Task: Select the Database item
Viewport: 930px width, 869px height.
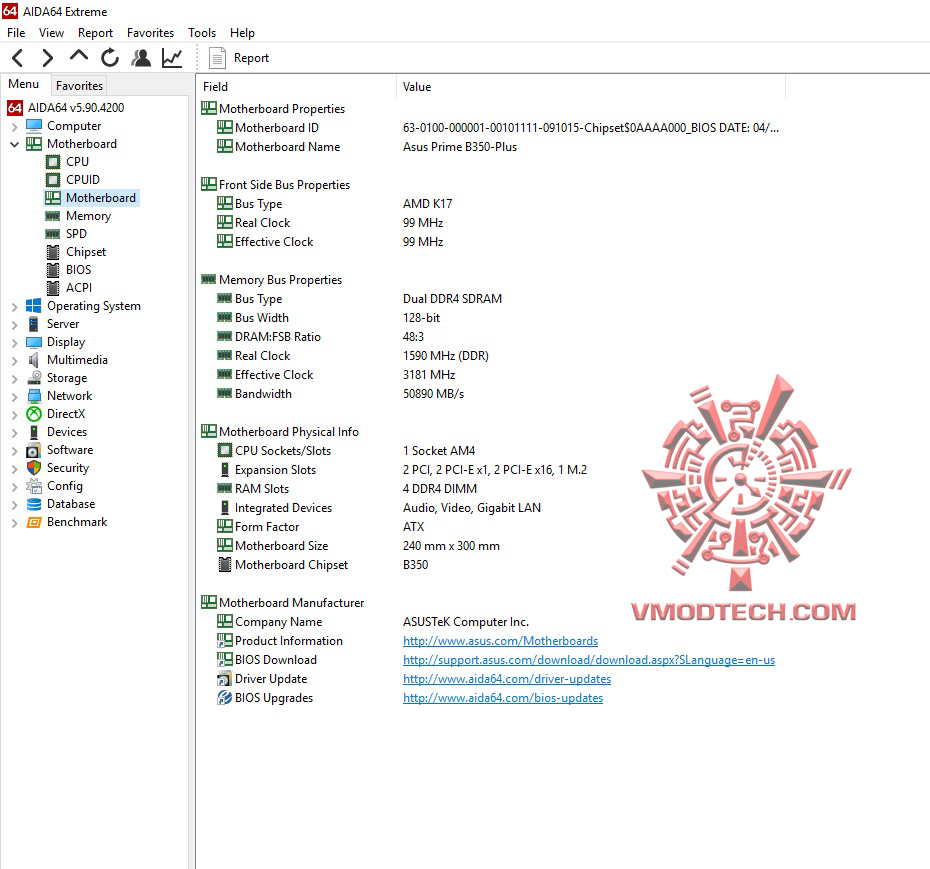Action: point(60,504)
